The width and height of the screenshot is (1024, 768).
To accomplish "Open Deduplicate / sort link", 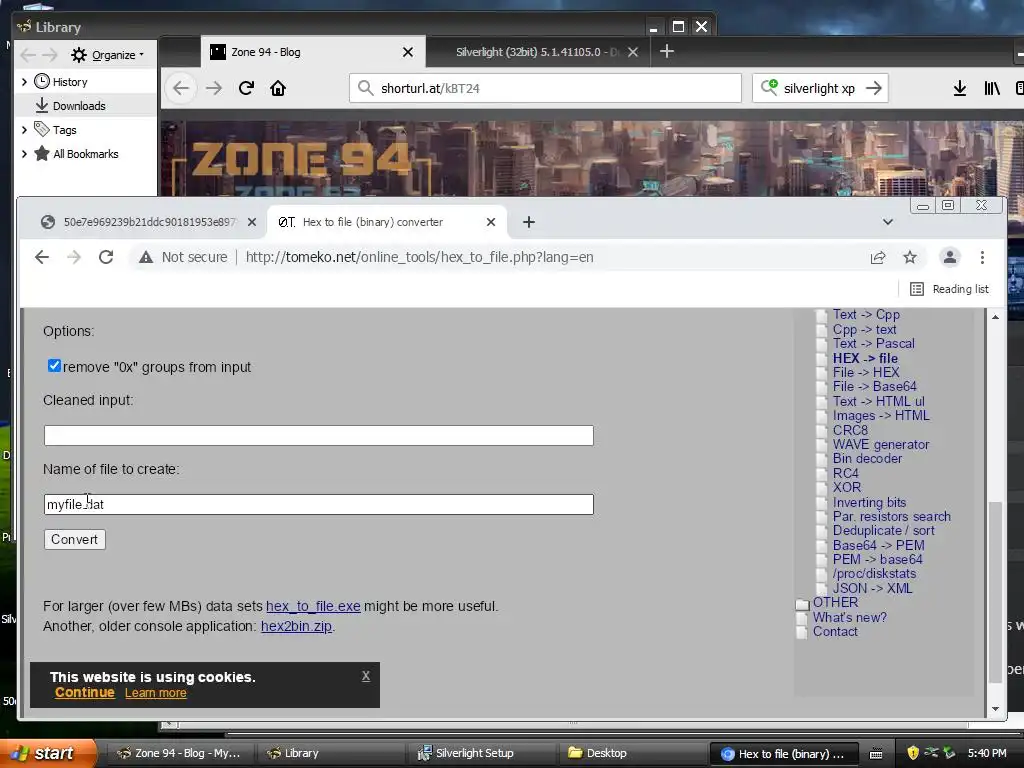I will pos(883,530).
